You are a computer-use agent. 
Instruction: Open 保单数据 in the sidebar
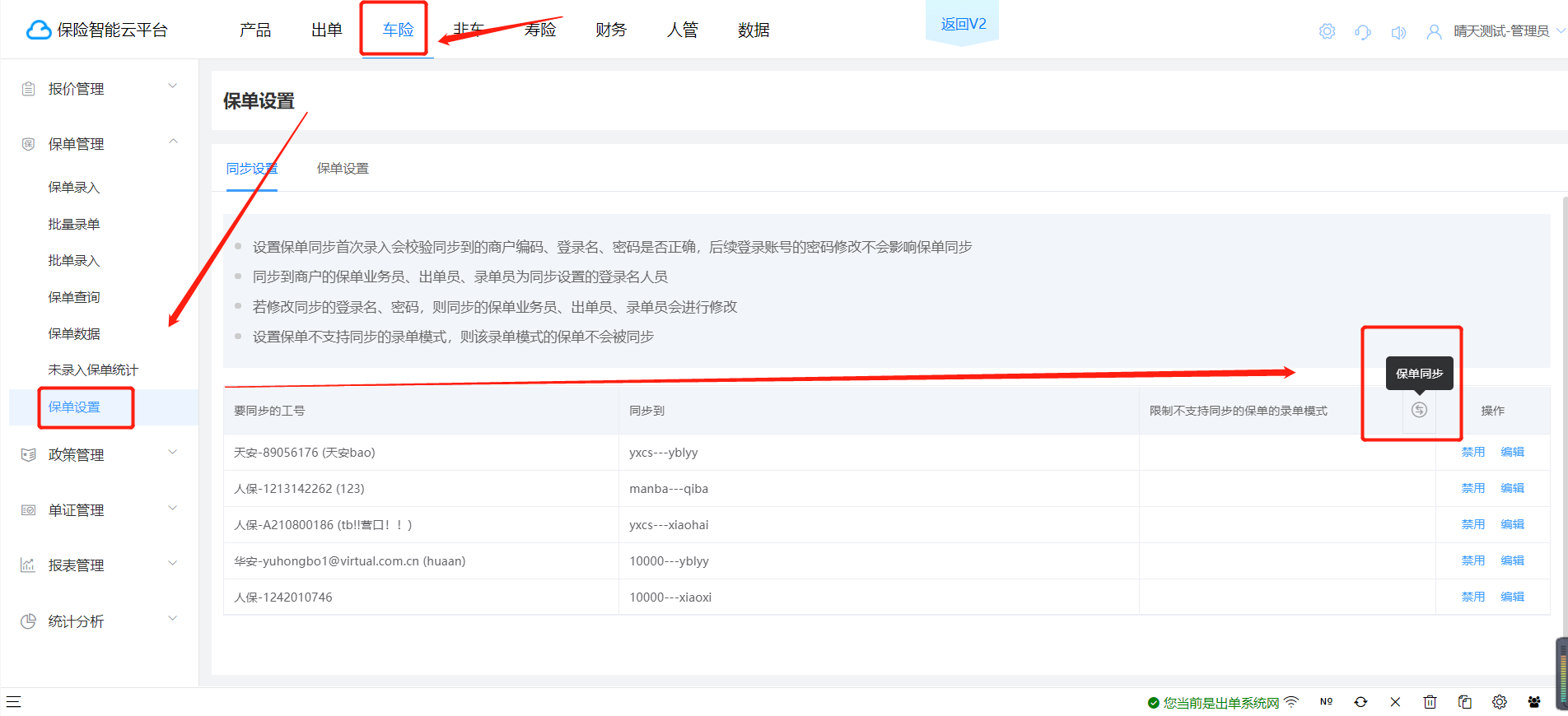[74, 334]
